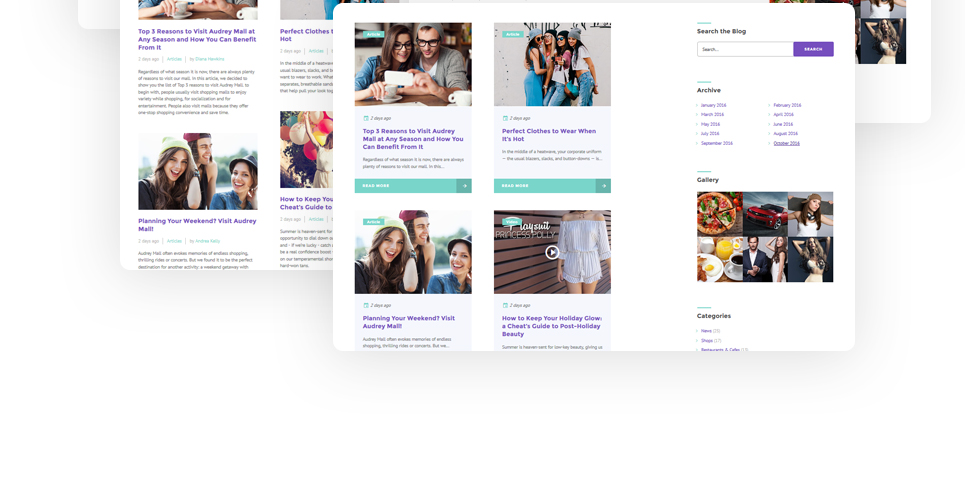Image resolution: width=965 pixels, height=500 pixels.
Task: Click calendar icon on Perfect Clothes card
Action: tap(505, 118)
